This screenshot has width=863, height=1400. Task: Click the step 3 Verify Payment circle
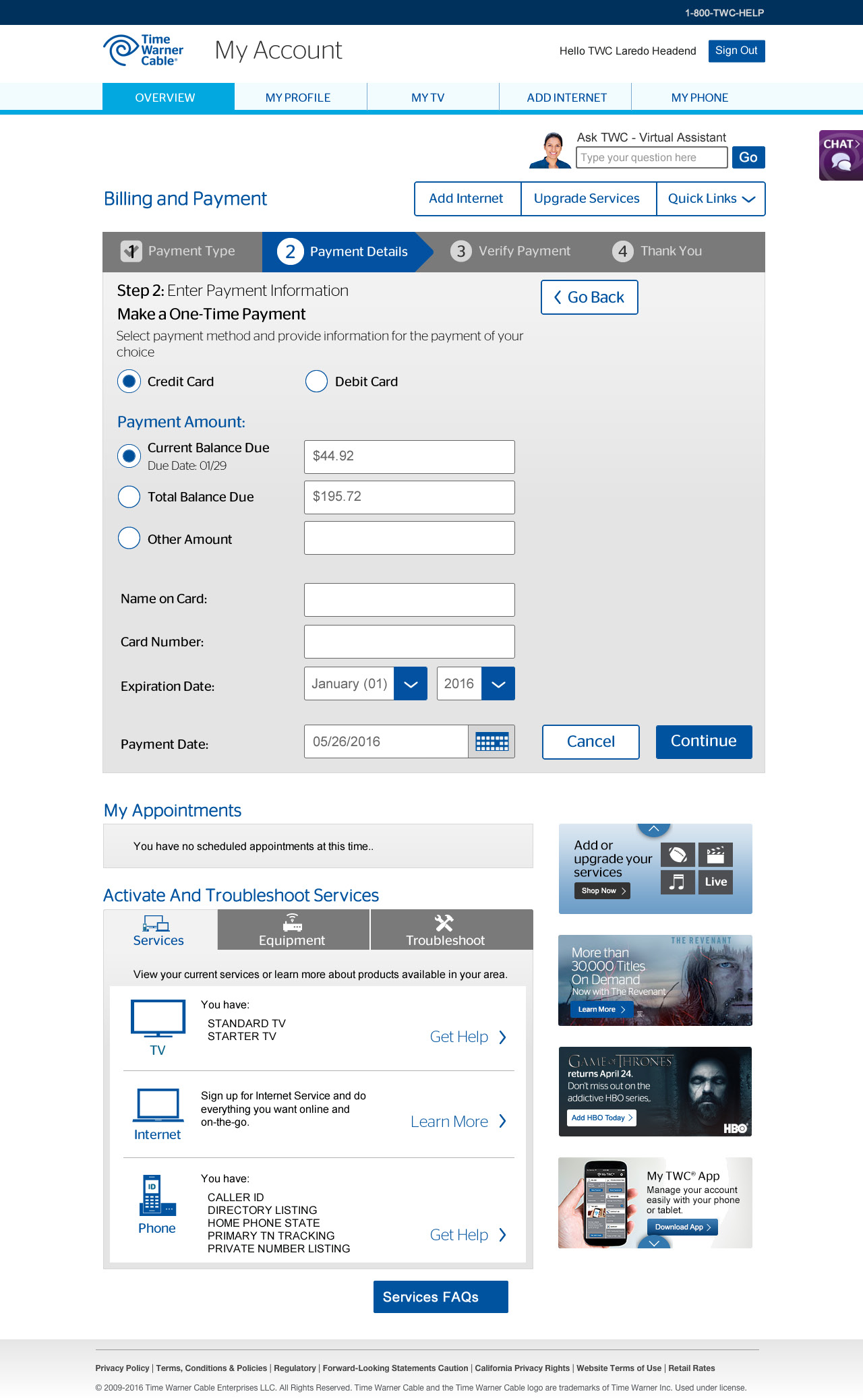pos(460,251)
